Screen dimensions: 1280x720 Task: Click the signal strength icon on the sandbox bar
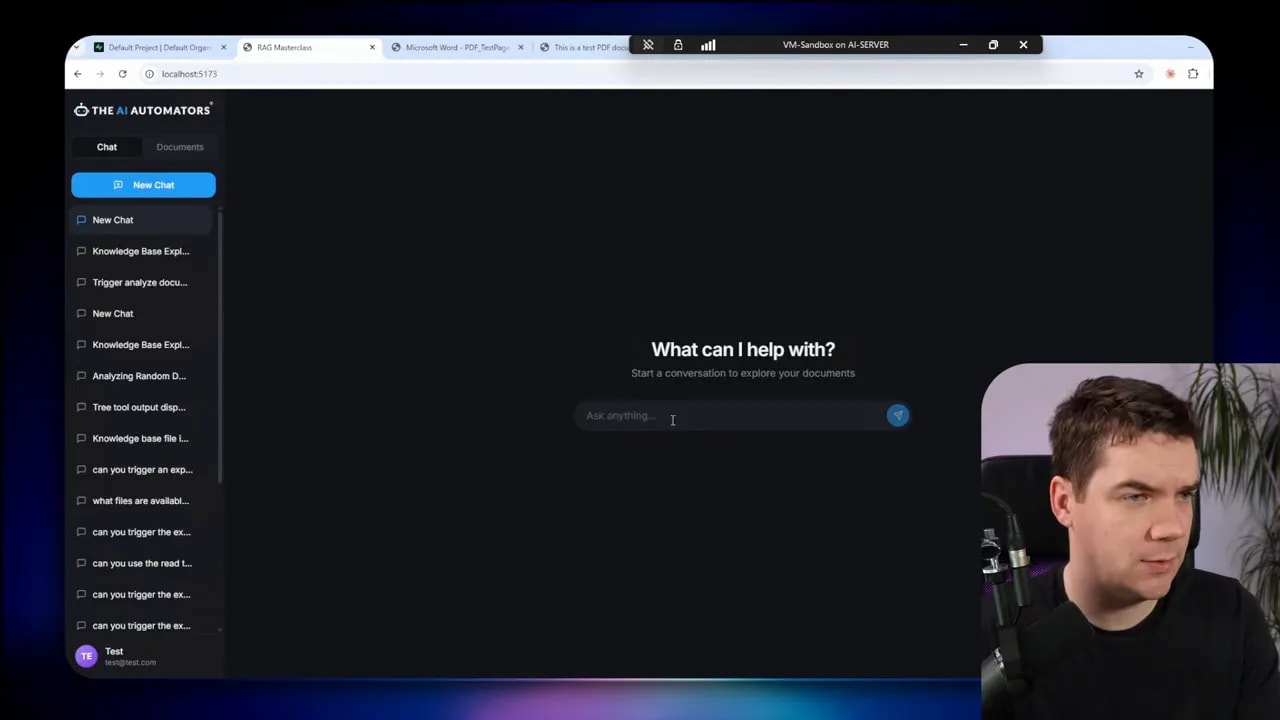pos(708,44)
